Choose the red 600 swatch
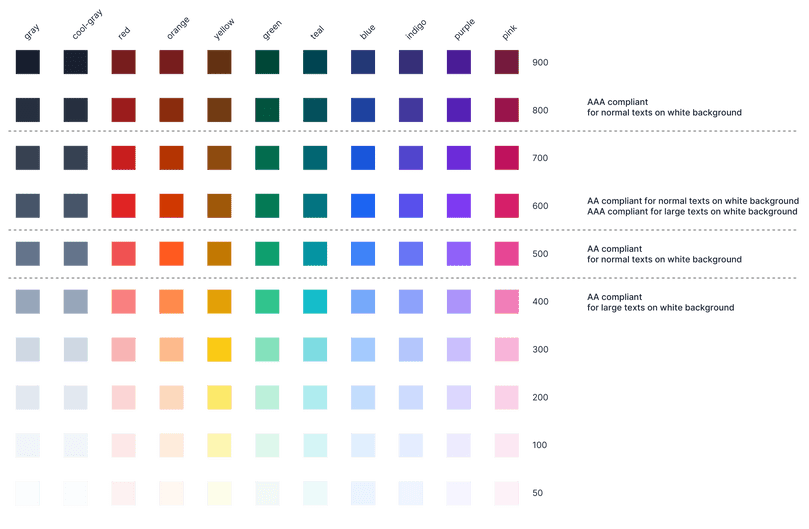This screenshot has height=529, width=809. click(124, 206)
